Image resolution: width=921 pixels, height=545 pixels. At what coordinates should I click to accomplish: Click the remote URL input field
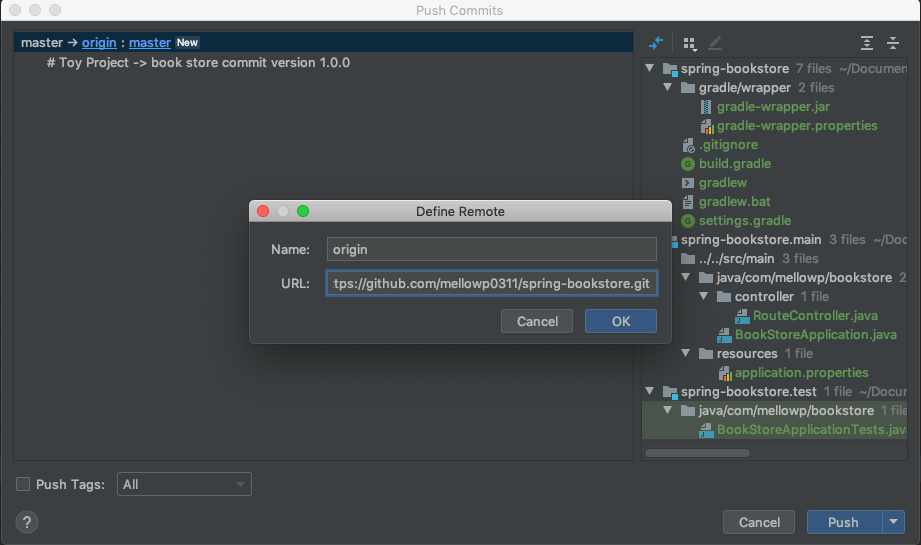point(492,283)
